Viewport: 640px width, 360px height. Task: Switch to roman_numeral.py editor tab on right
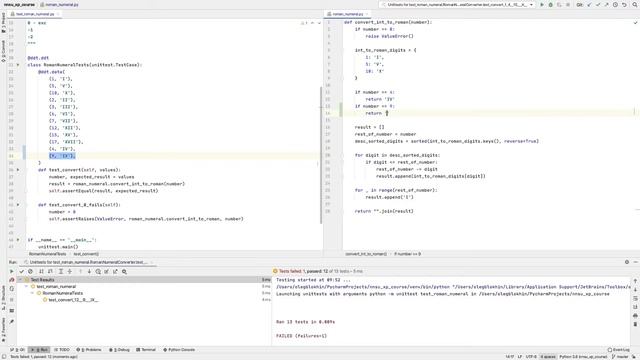click(347, 14)
